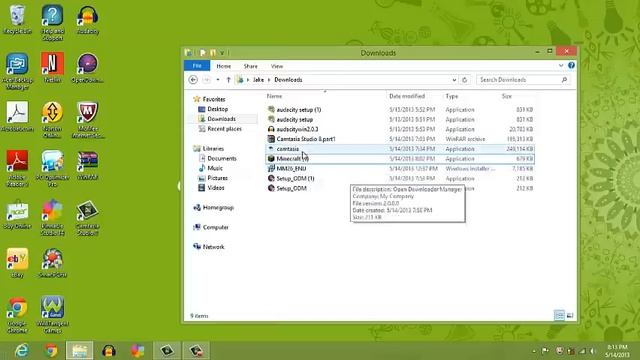Open the Recycle Bin desktop icon

(x=17, y=20)
